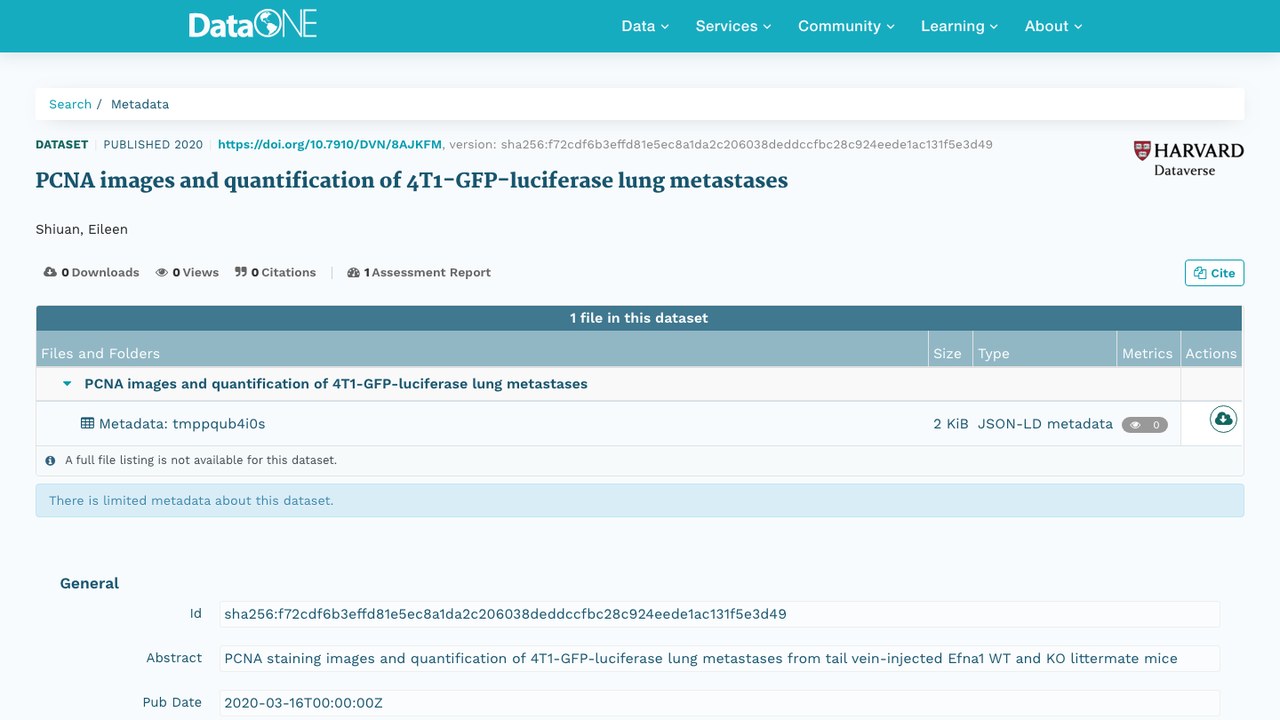Click the '1 file in this dataset' header

639,318
